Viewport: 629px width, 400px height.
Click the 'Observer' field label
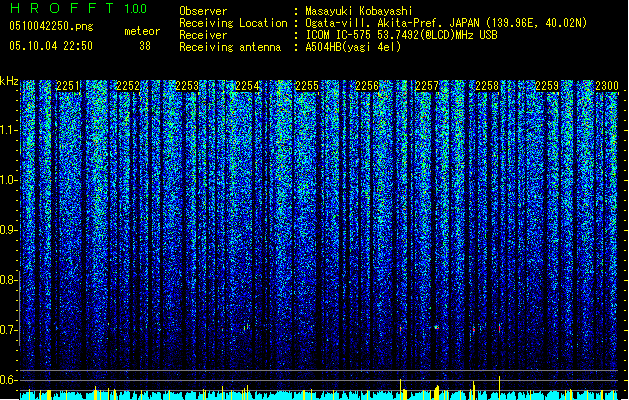(203, 11)
